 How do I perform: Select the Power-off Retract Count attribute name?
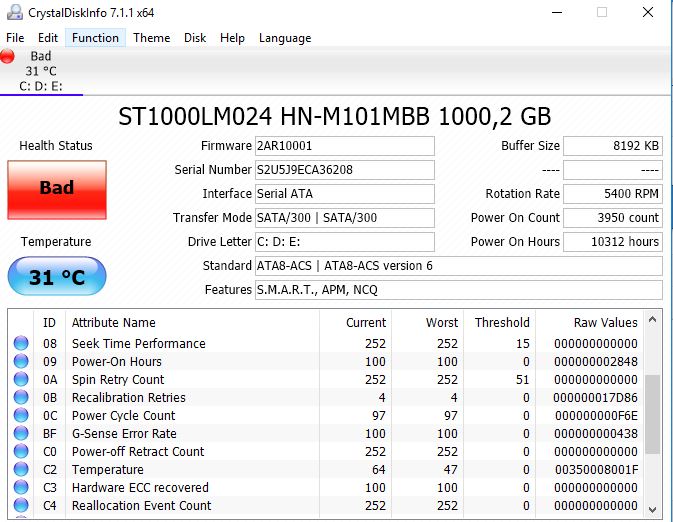coord(138,452)
